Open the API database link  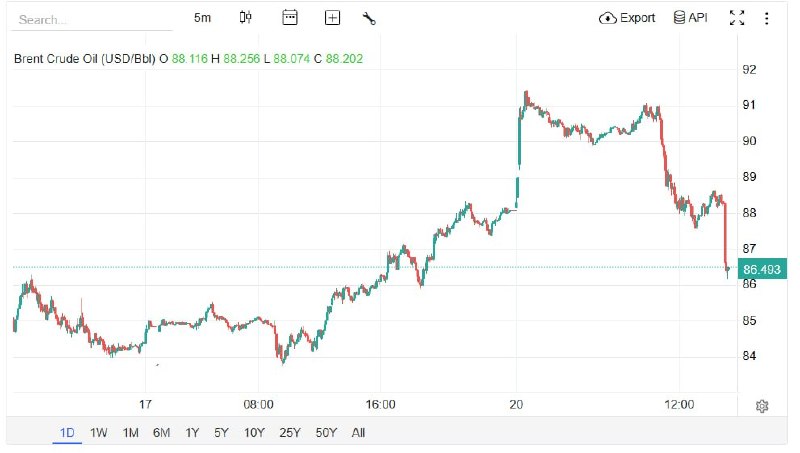pos(690,18)
